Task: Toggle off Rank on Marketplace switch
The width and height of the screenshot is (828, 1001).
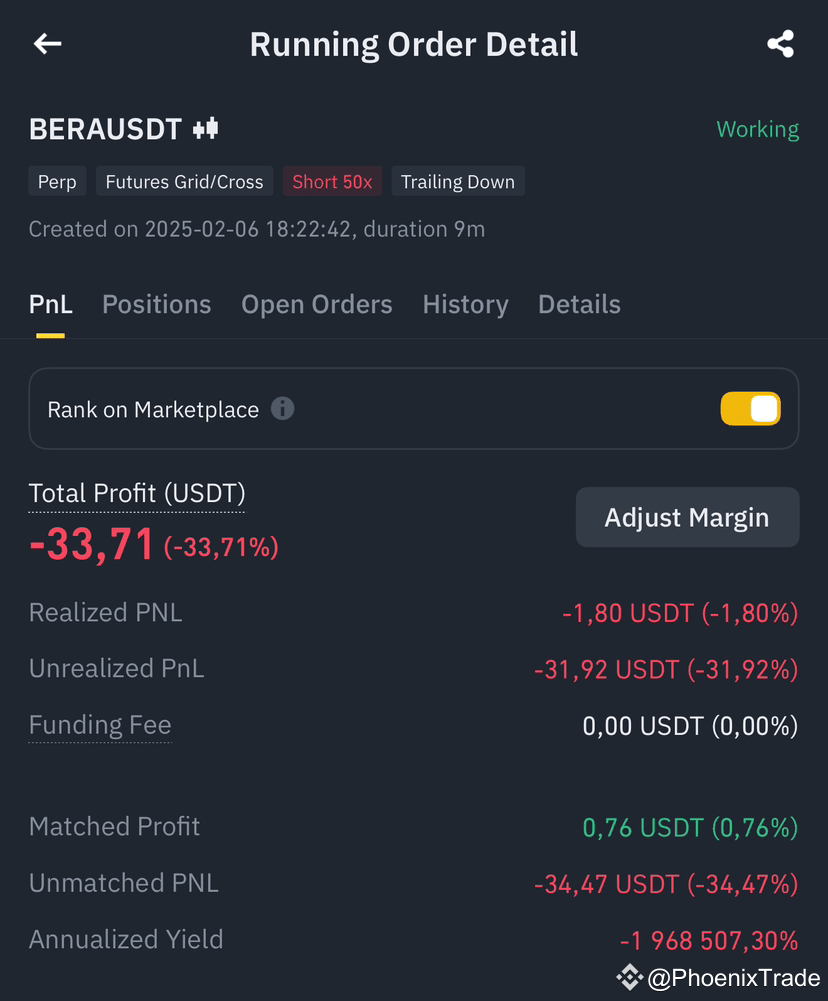Action: click(x=751, y=409)
